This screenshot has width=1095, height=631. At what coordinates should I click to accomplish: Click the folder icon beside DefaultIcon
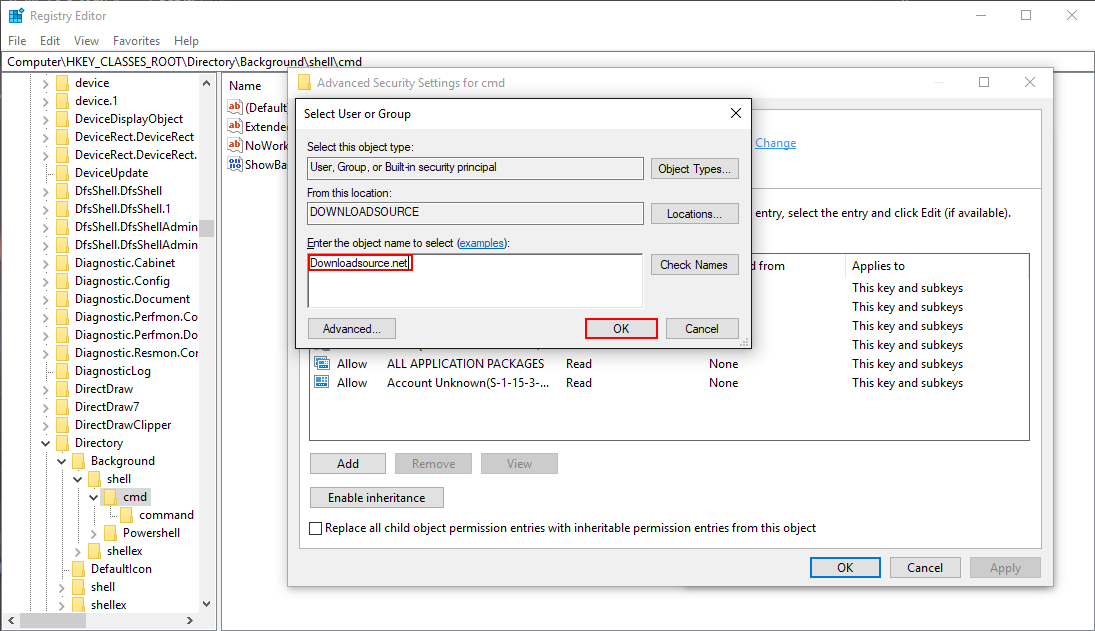[78, 568]
